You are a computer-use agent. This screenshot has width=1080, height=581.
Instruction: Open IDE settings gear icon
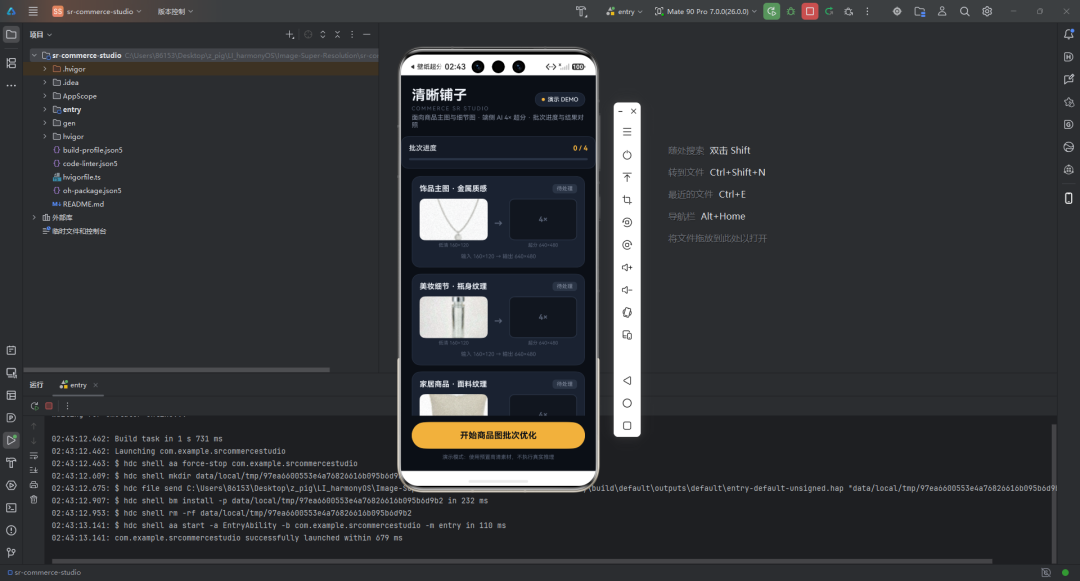tap(987, 11)
